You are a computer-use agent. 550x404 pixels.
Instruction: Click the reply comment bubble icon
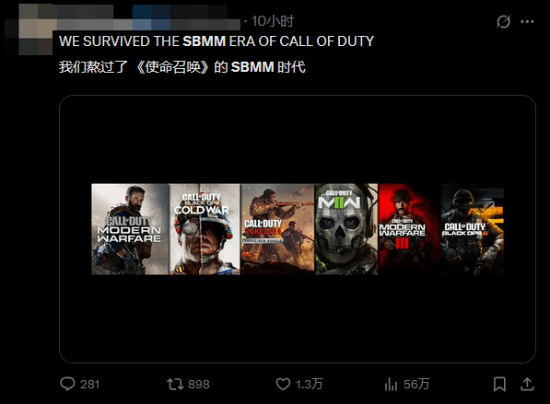click(67, 384)
